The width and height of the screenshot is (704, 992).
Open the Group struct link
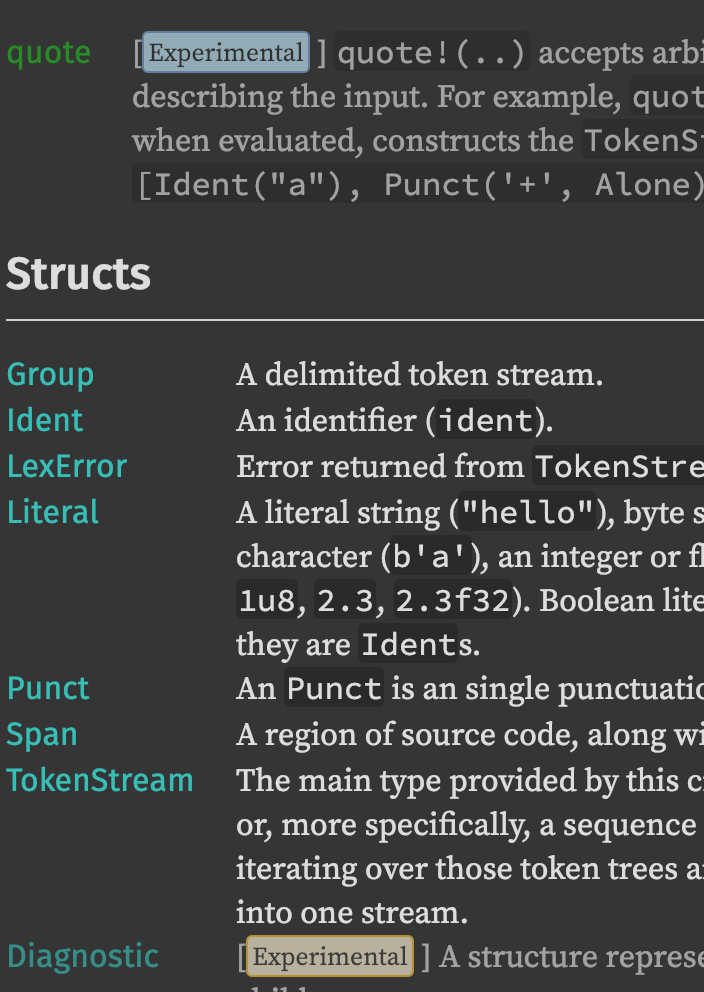51,375
